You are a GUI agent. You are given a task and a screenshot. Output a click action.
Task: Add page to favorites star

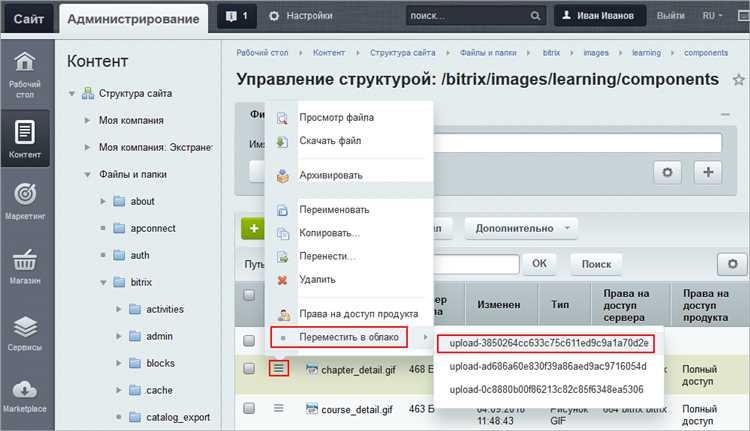click(738, 80)
